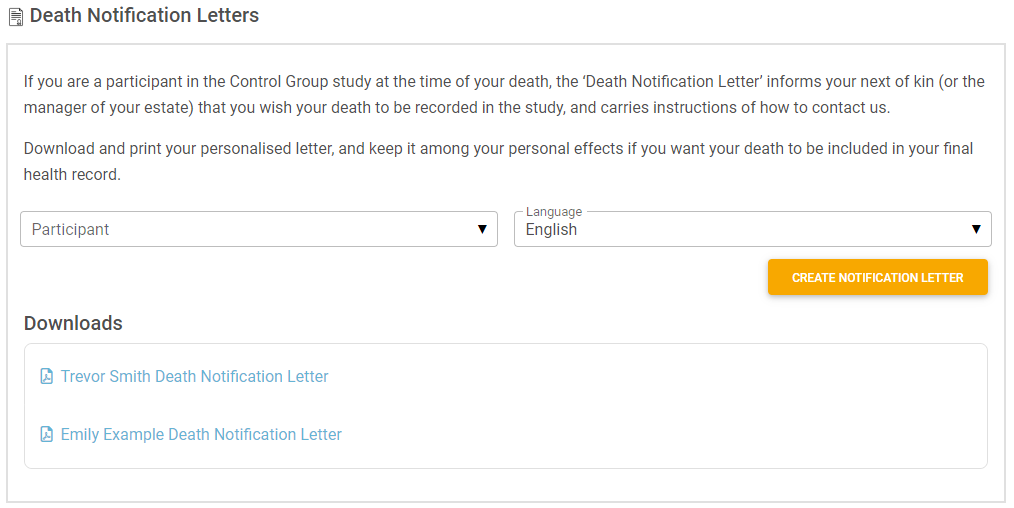
Task: Click empty space inside the Downloads list box
Action: coord(647,405)
